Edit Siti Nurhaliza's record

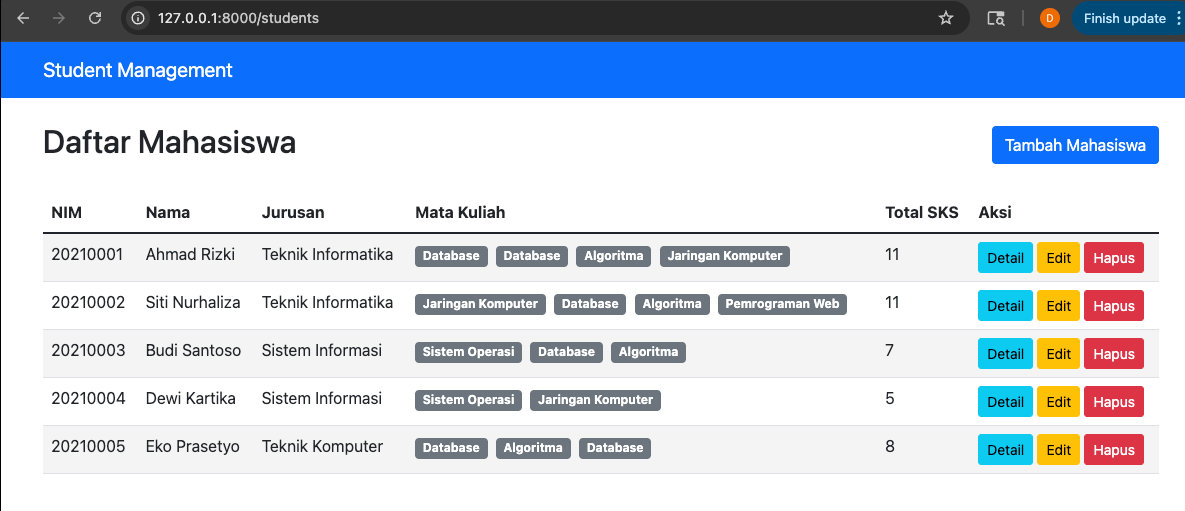(1059, 306)
